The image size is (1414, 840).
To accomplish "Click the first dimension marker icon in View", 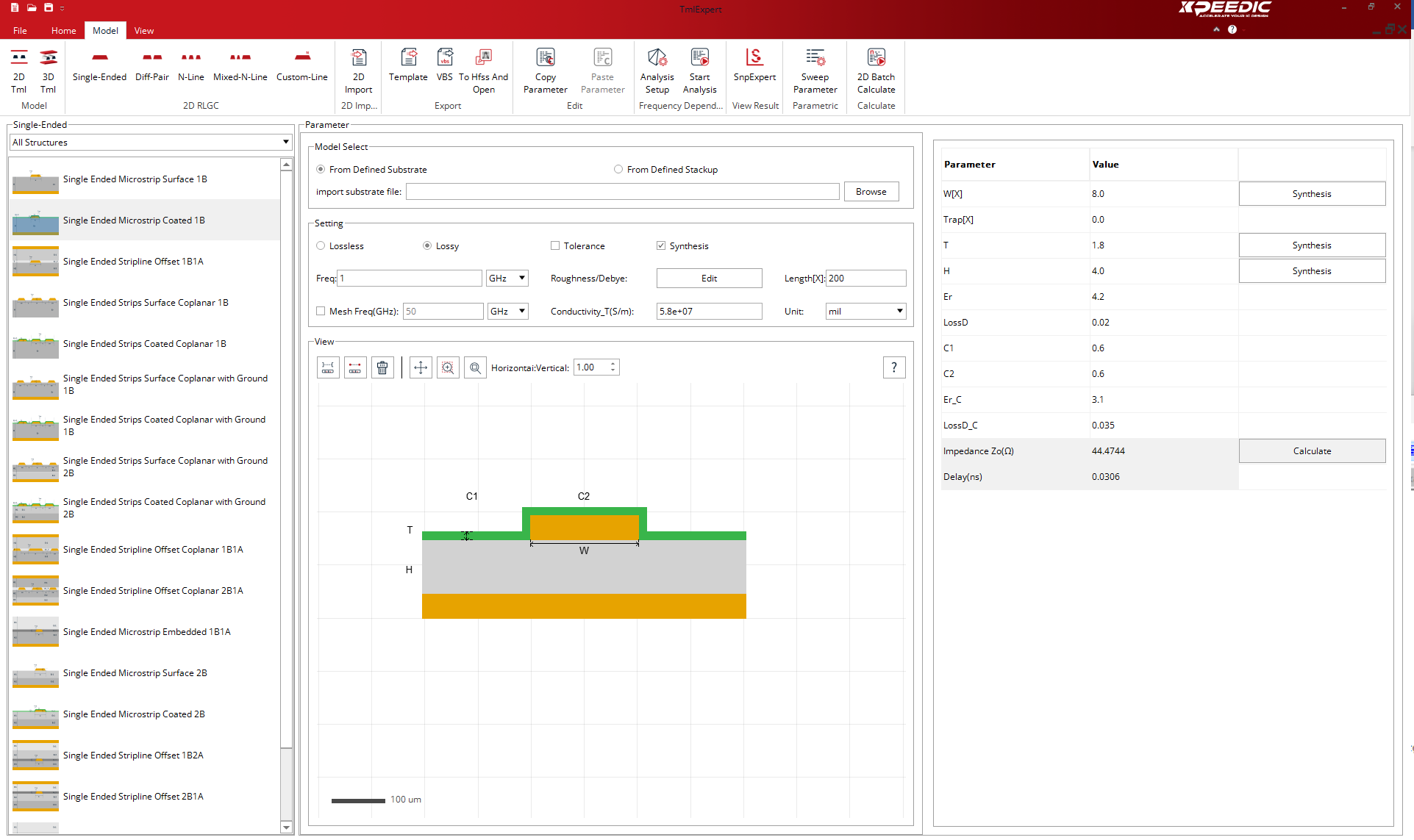I will point(328,367).
